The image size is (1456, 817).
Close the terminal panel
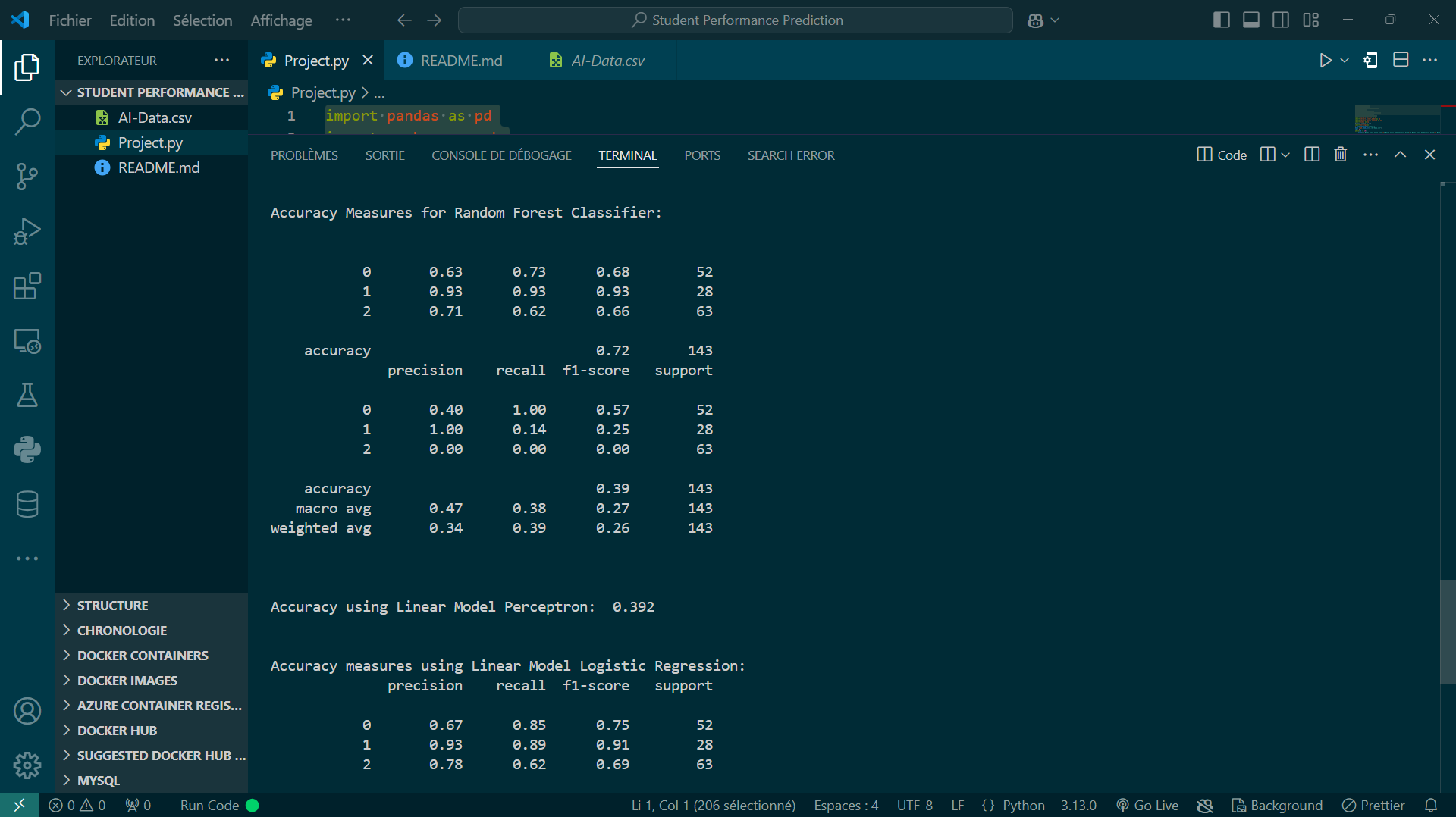1430,155
